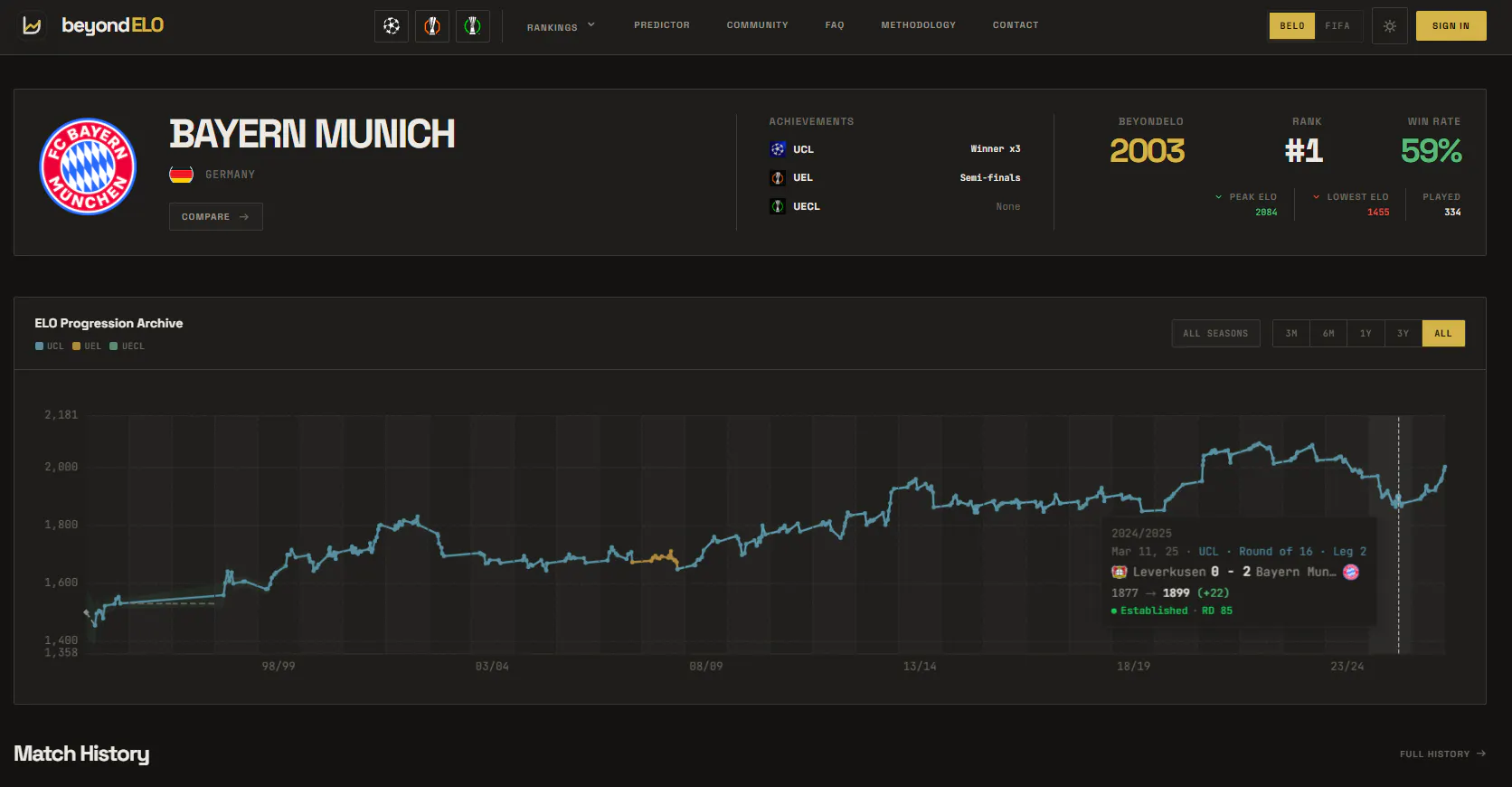
Task: Go to the FAQ page
Action: tap(835, 25)
